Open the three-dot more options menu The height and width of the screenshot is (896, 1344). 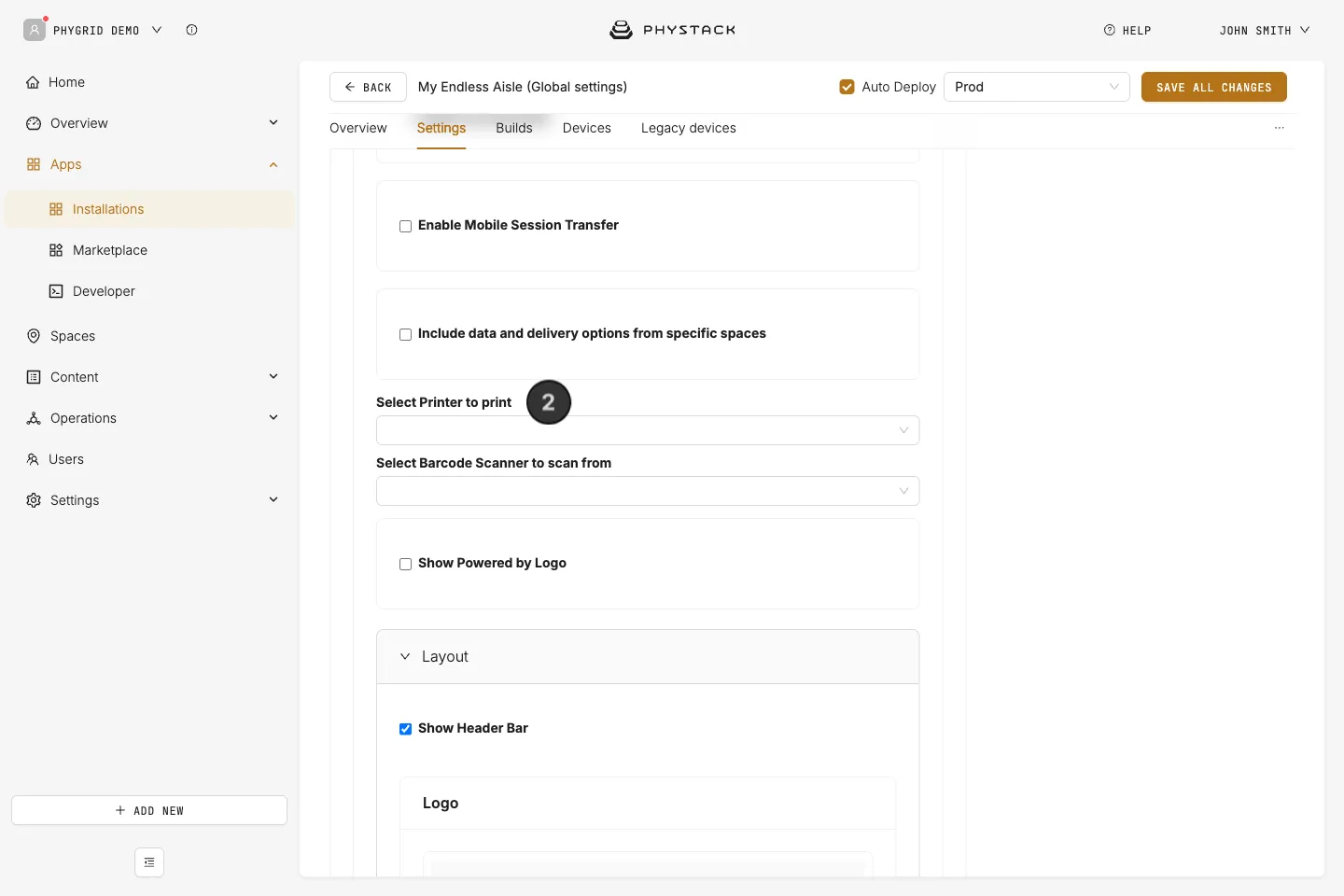[x=1280, y=128]
